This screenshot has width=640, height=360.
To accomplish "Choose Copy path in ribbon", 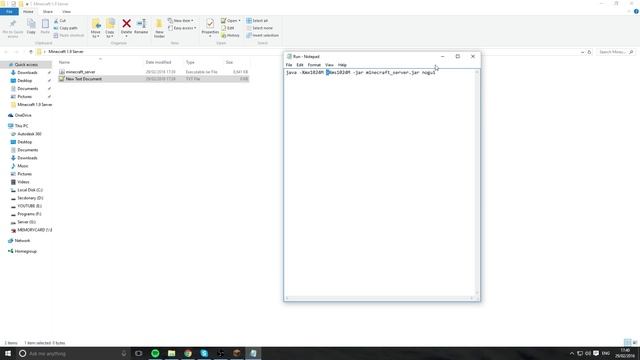I will coord(65,28).
